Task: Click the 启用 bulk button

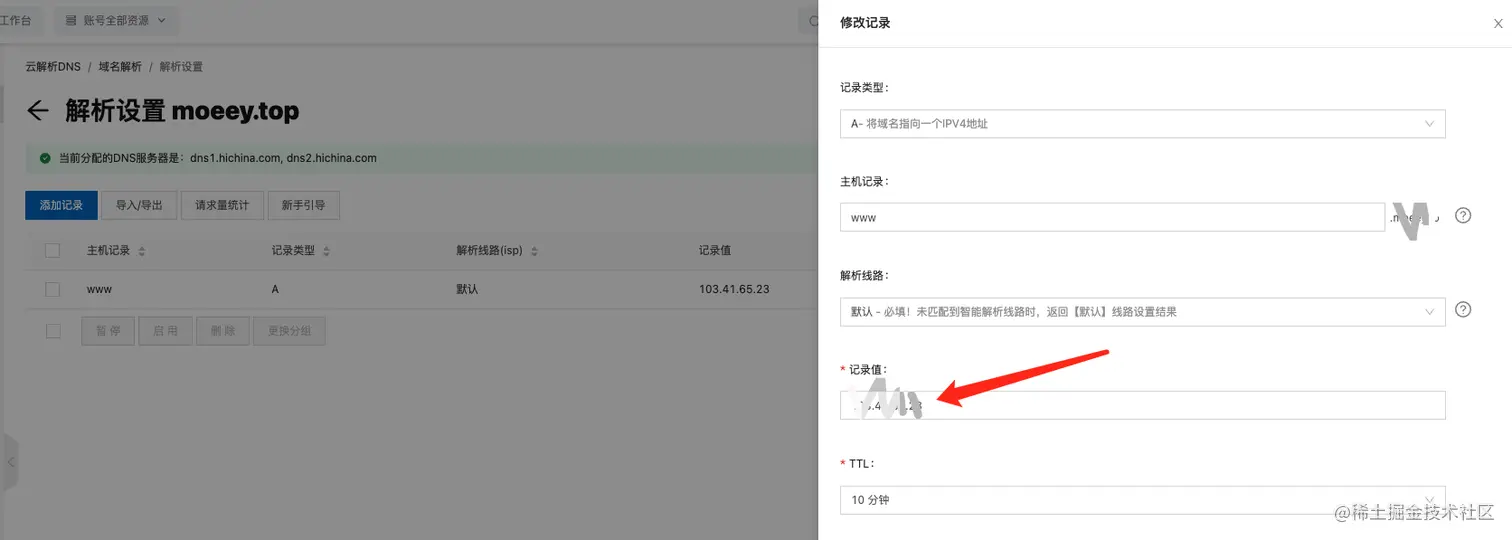Action: click(165, 331)
